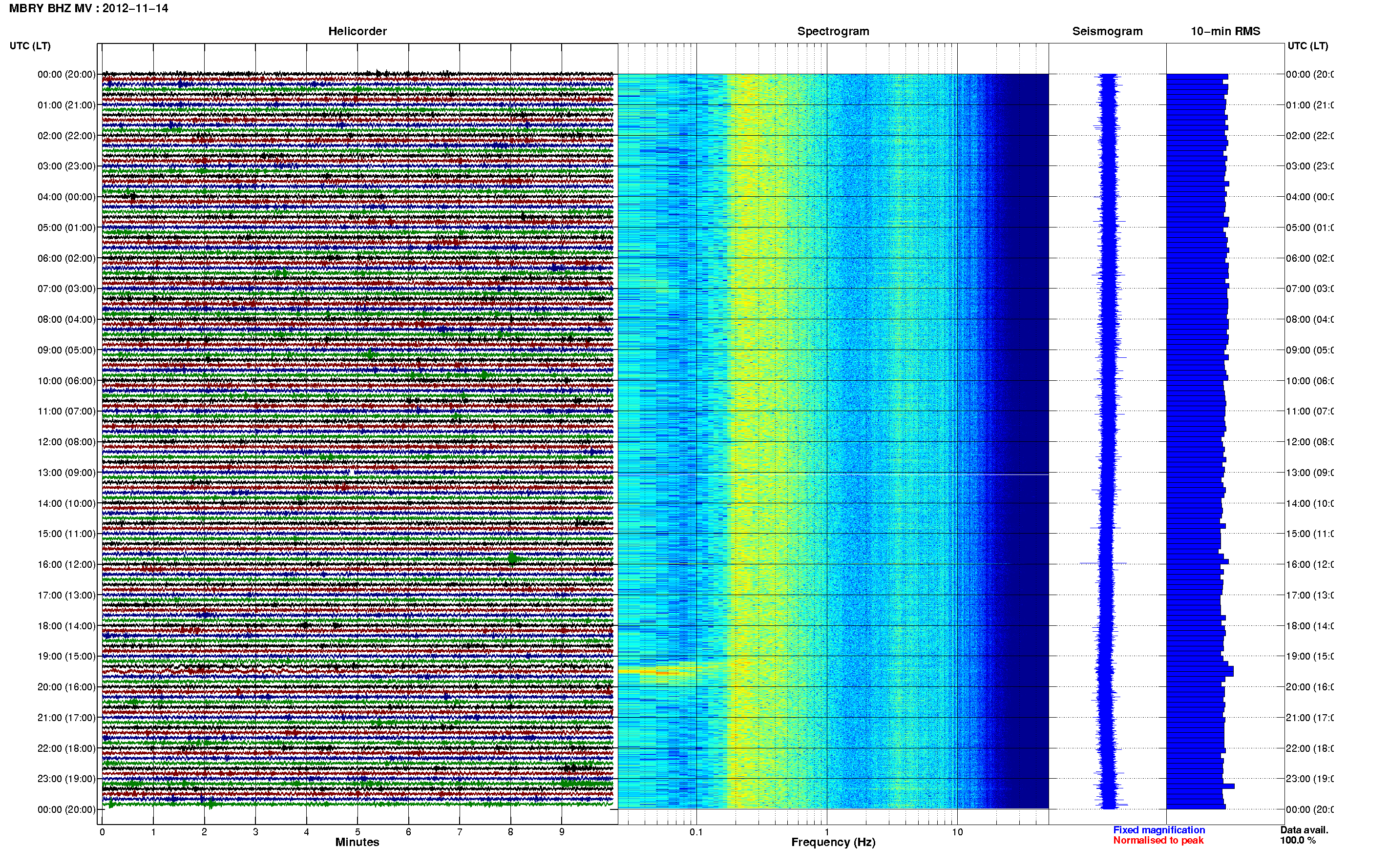The height and width of the screenshot is (868, 1389).
Task: Select the '10' frequency tick label
Action: pos(957,832)
